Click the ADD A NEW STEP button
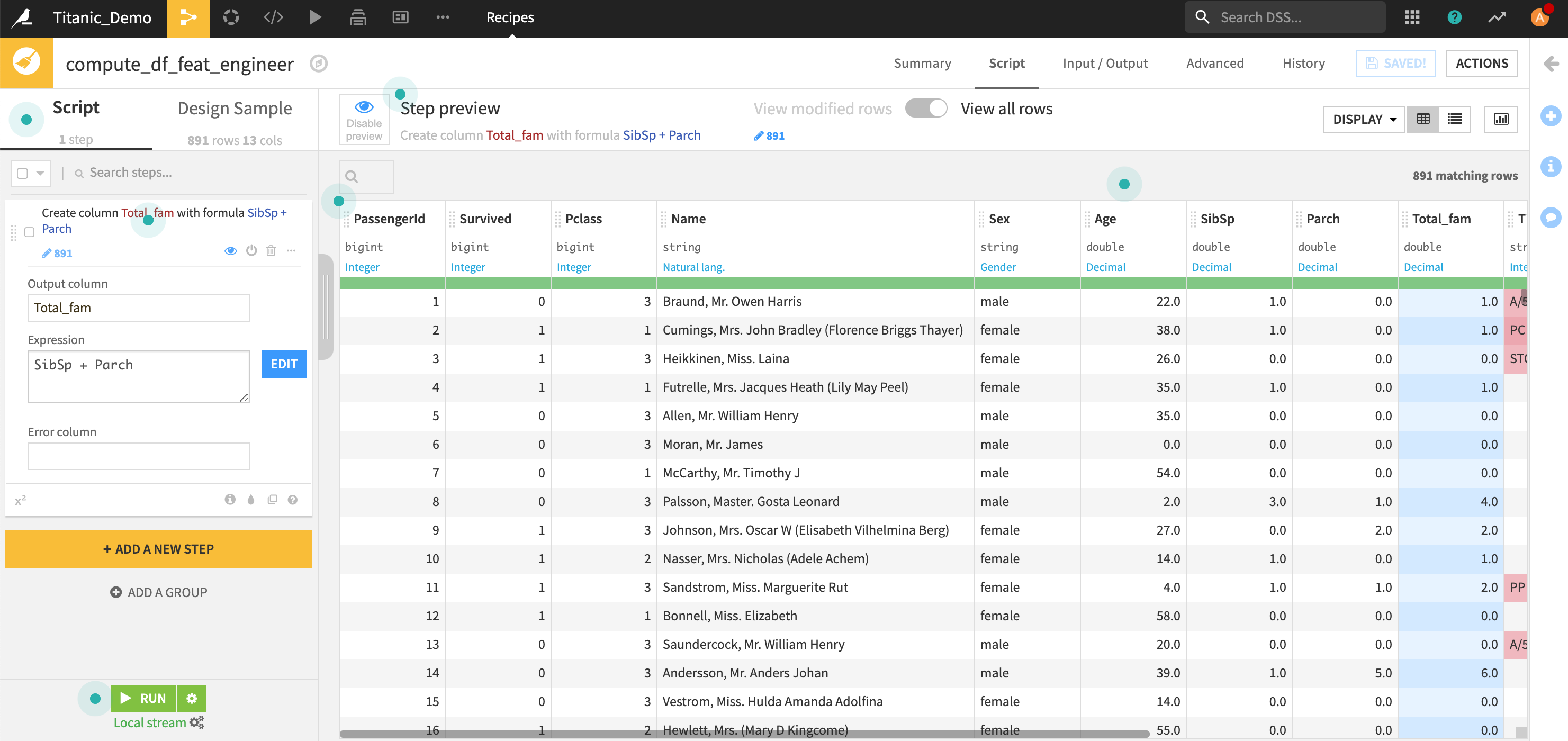 158,549
